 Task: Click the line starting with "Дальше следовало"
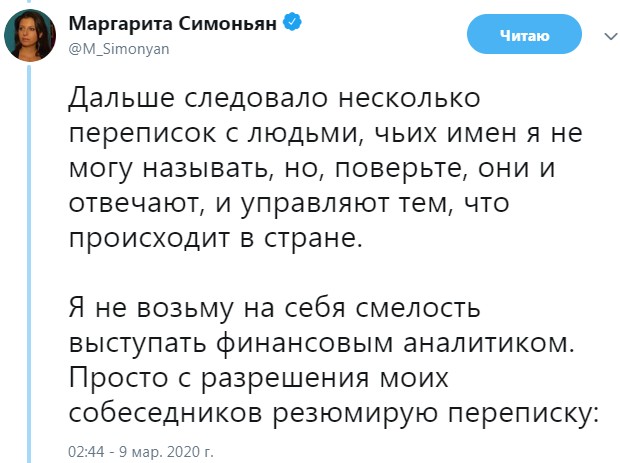pos(276,98)
